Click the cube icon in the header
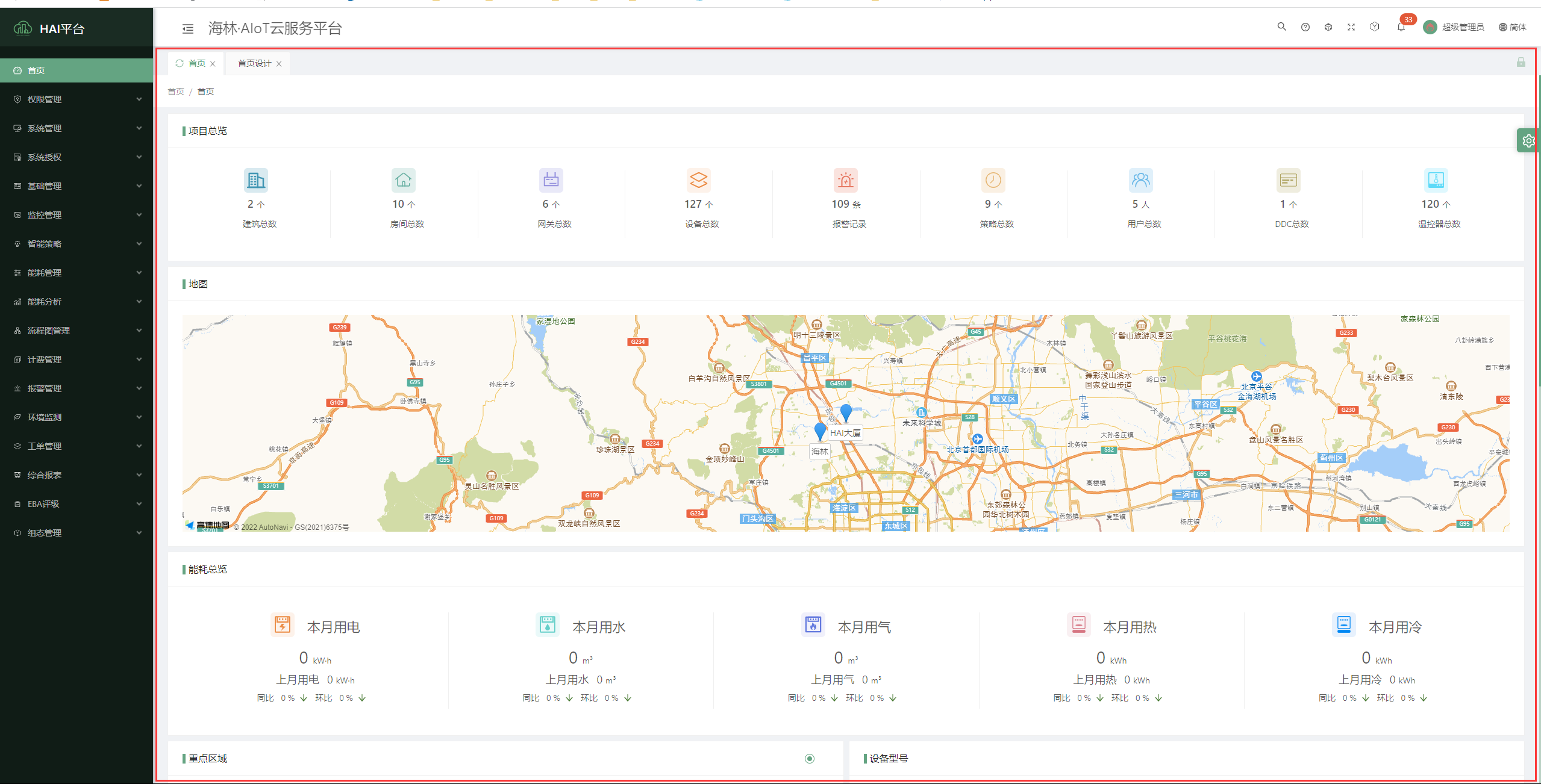The height and width of the screenshot is (784, 1541). [1328, 27]
